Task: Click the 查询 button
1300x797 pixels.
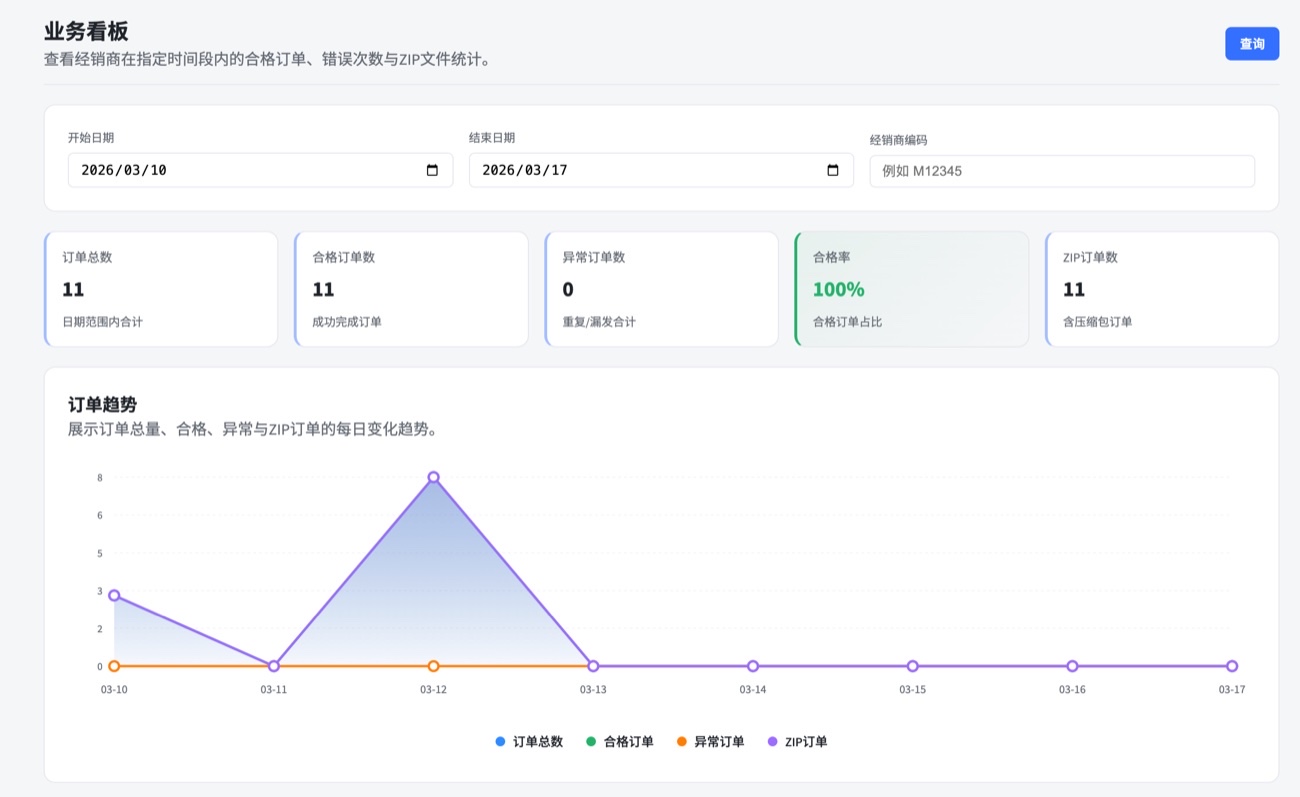Action: (1252, 44)
